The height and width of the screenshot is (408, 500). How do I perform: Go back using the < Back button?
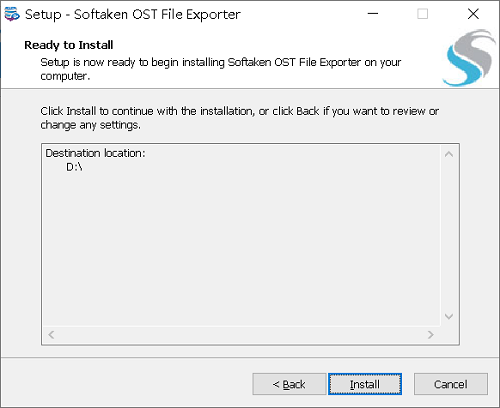[x=289, y=384]
